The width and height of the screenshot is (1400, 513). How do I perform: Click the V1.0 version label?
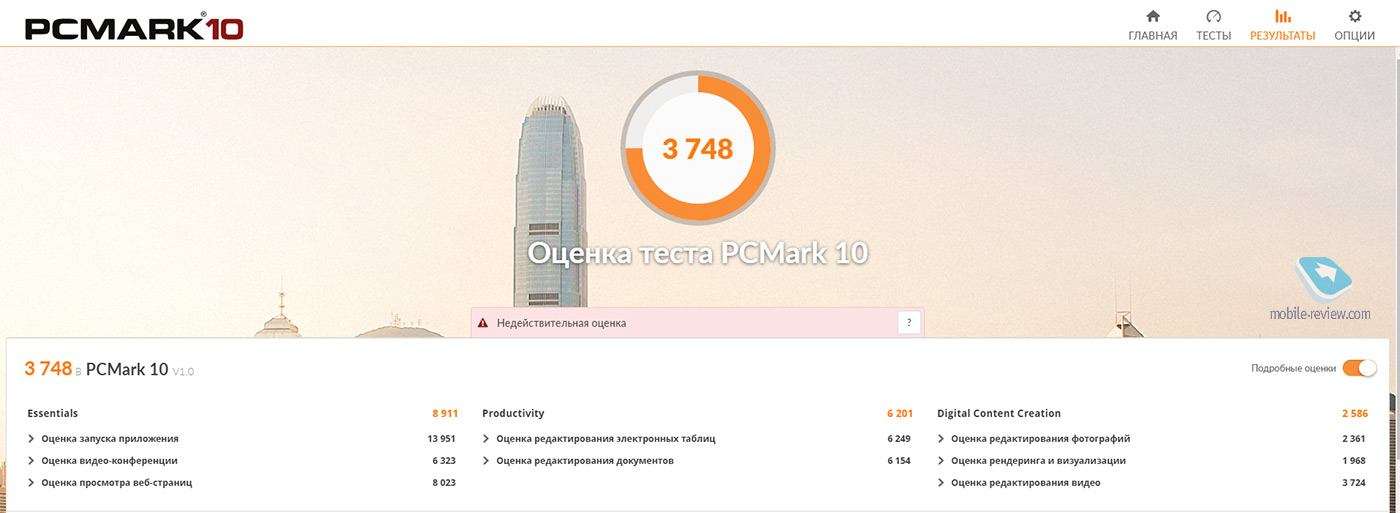click(x=183, y=372)
